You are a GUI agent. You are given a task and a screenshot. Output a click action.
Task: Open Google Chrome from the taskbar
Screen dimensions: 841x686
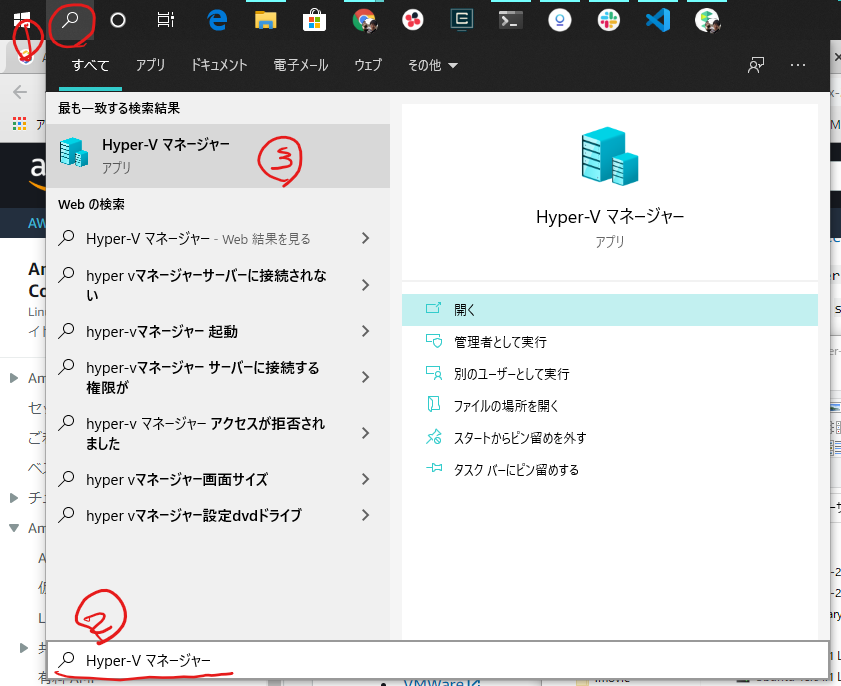tap(365, 20)
